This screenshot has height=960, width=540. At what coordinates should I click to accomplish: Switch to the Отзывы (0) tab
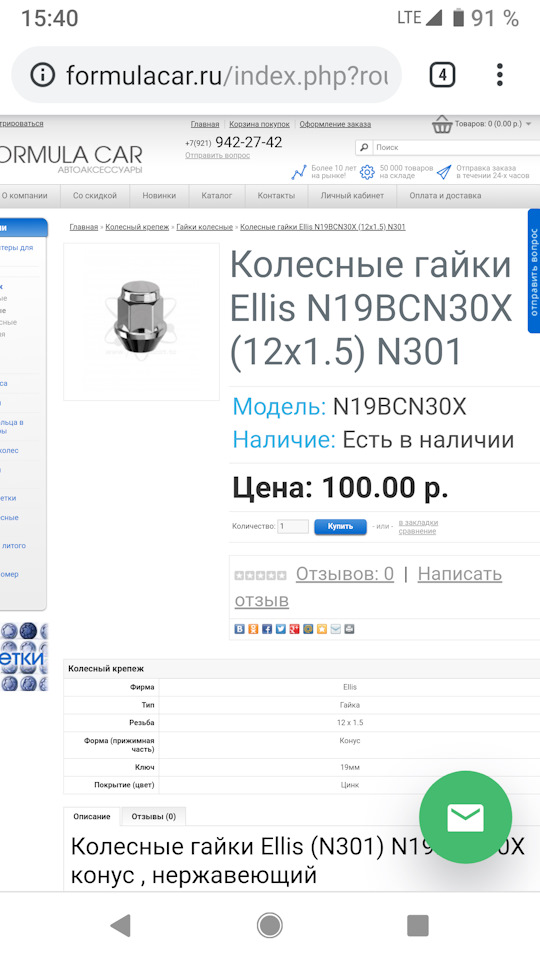click(x=154, y=817)
